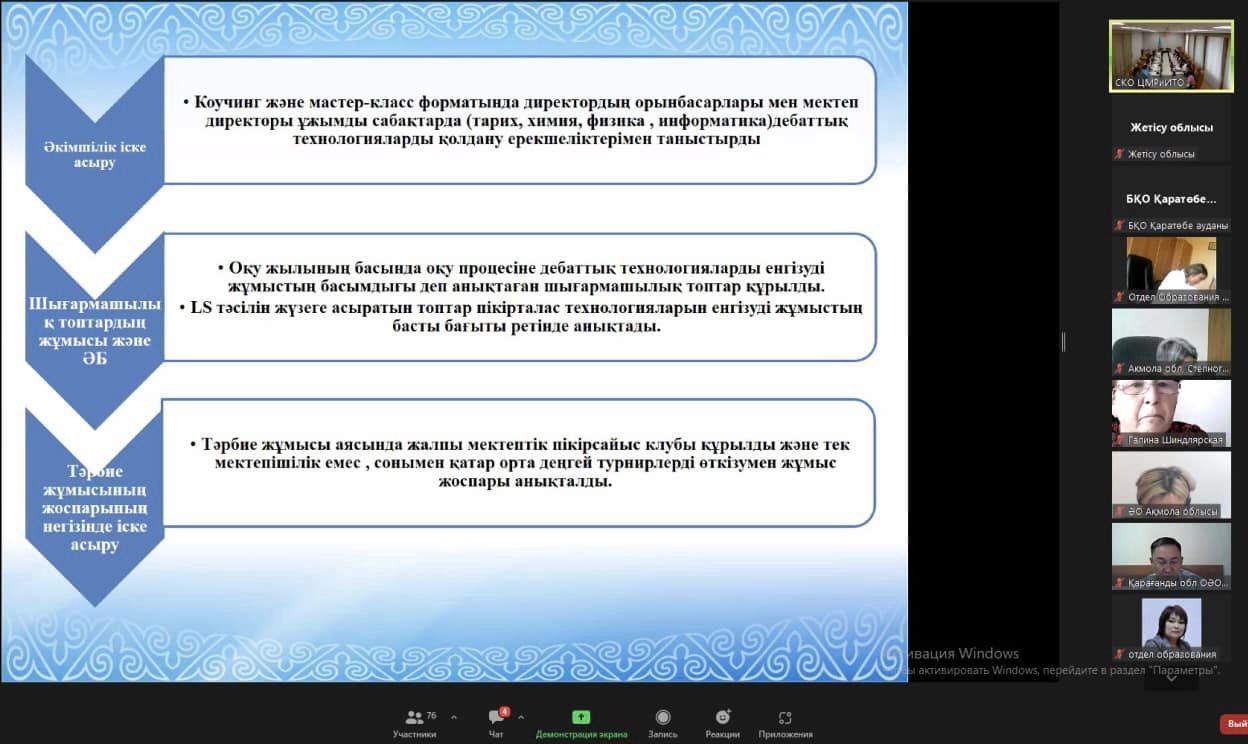Expand the caret next to Чат
The image size is (1248, 744).
click(521, 717)
